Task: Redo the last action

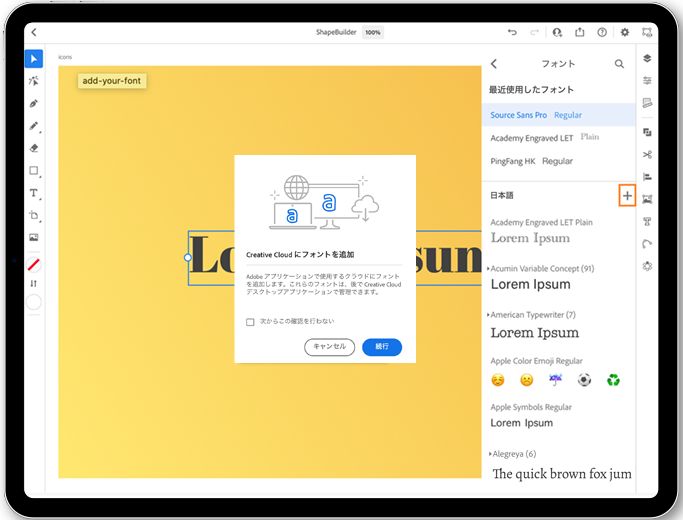Action: (x=534, y=32)
